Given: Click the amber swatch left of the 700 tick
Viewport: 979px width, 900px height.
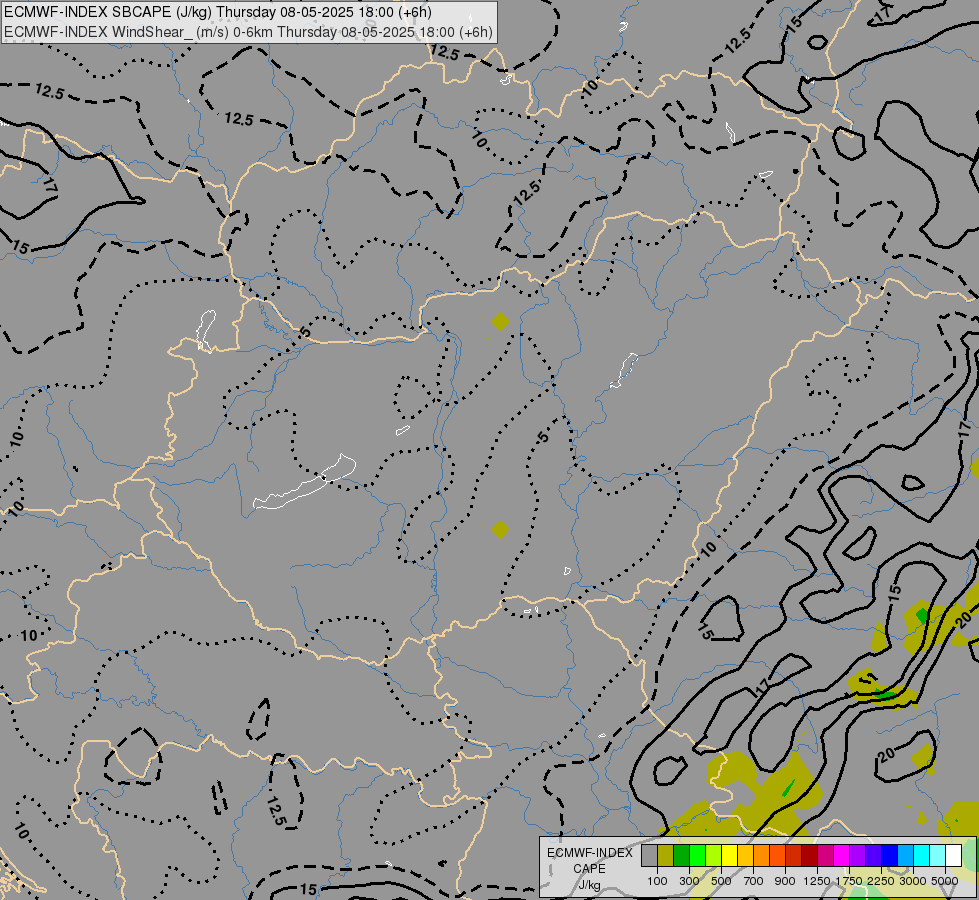Looking at the screenshot, I should [x=745, y=856].
